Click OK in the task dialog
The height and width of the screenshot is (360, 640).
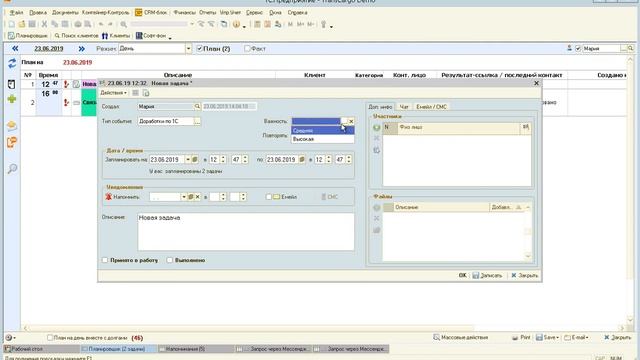pyautogui.click(x=462, y=276)
